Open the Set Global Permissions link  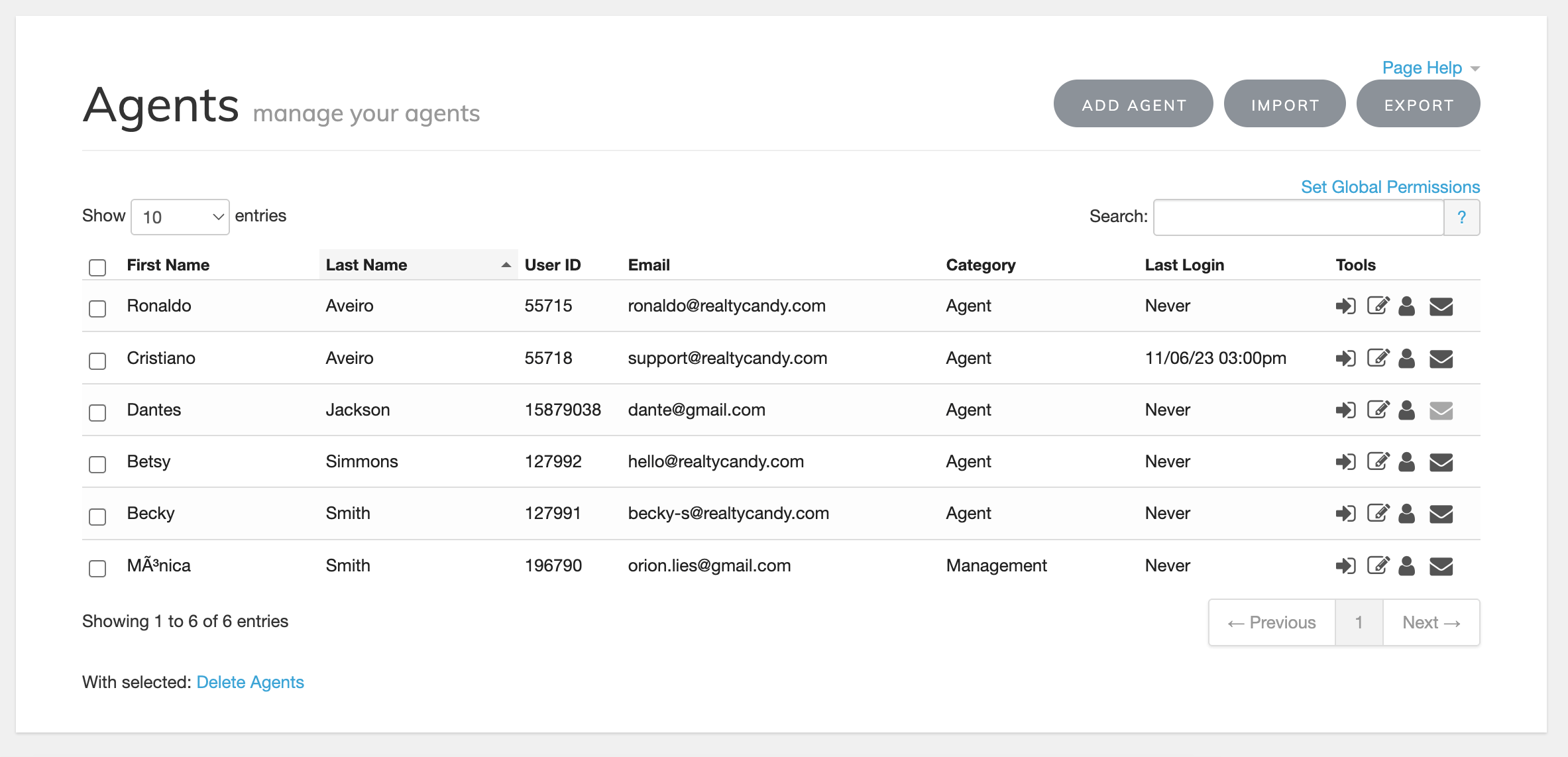click(1390, 187)
